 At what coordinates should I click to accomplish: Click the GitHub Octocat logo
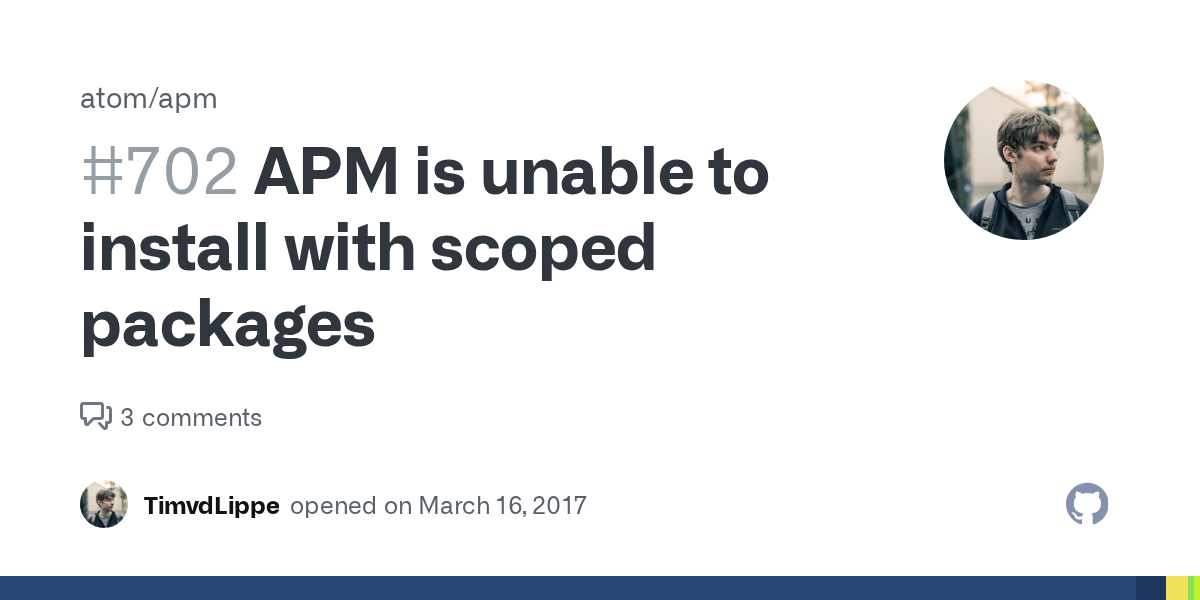[1087, 504]
